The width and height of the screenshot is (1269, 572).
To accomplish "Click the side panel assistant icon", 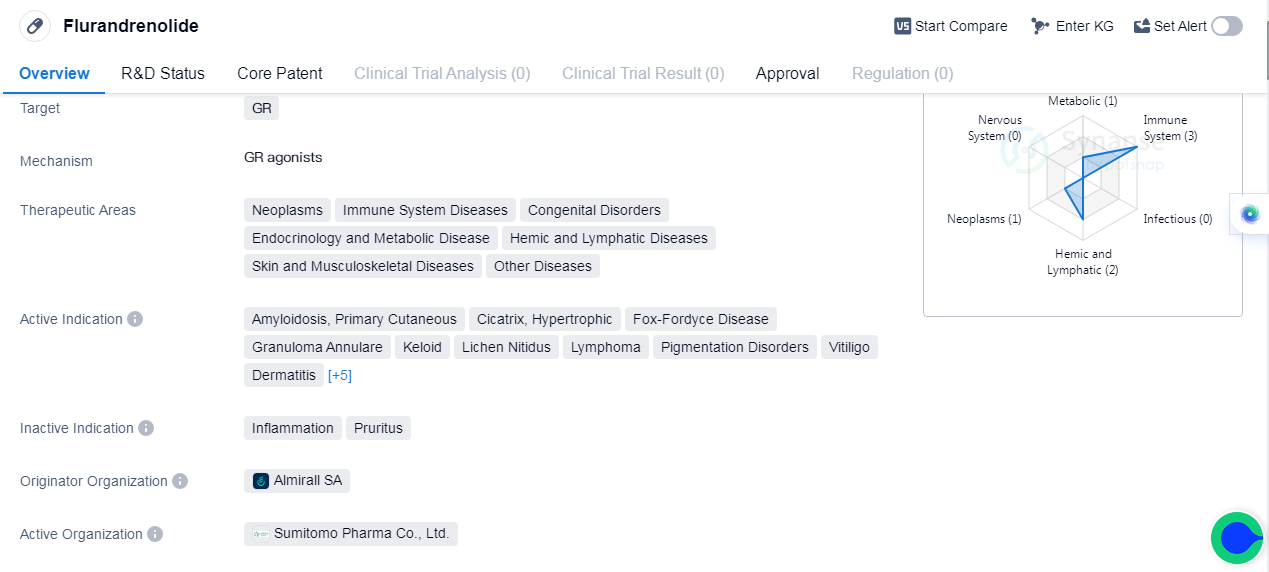I will point(1250,214).
